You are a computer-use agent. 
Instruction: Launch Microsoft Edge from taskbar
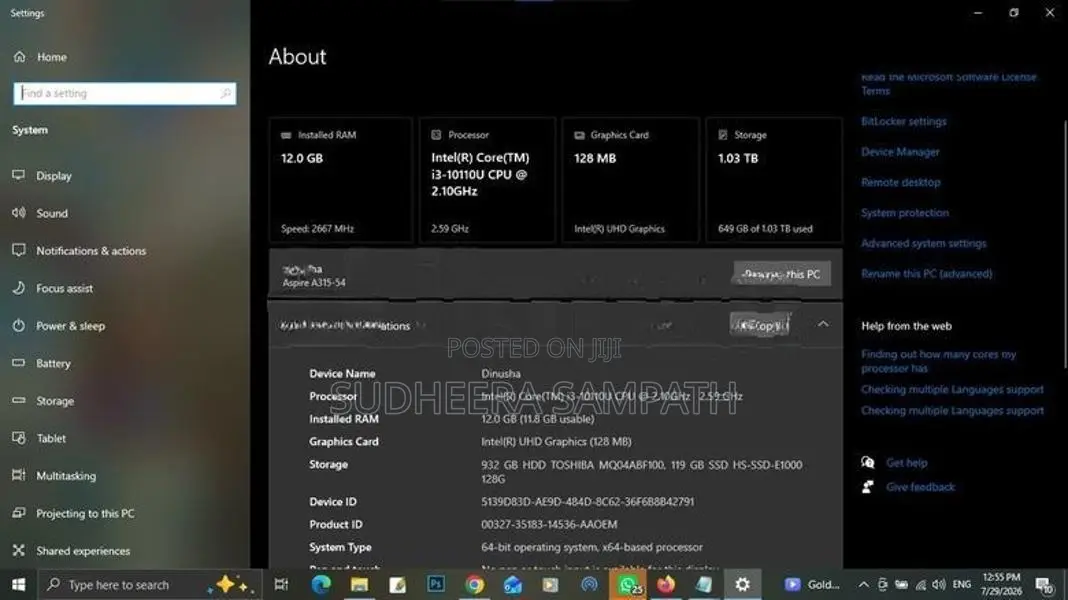click(321, 584)
